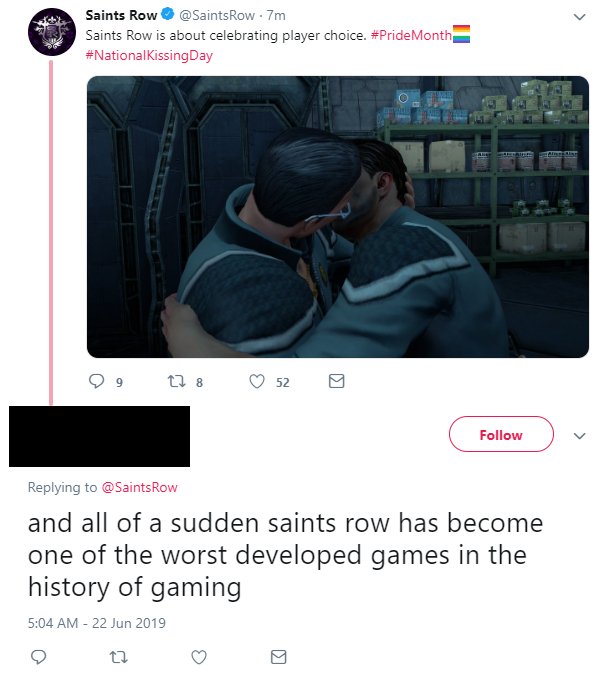Click the reply icon under Saints Row tweet
This screenshot has width=611, height=674.
[96, 381]
